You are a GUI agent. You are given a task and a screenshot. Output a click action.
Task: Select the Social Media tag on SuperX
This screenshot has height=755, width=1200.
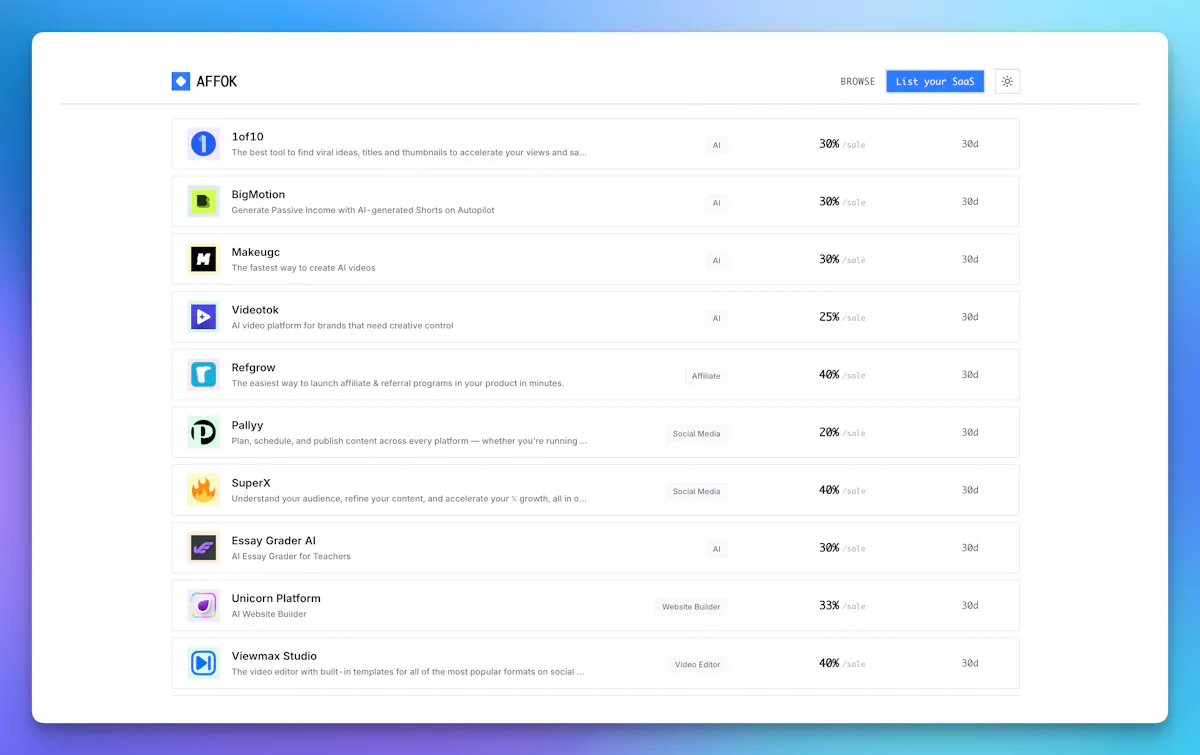(697, 491)
